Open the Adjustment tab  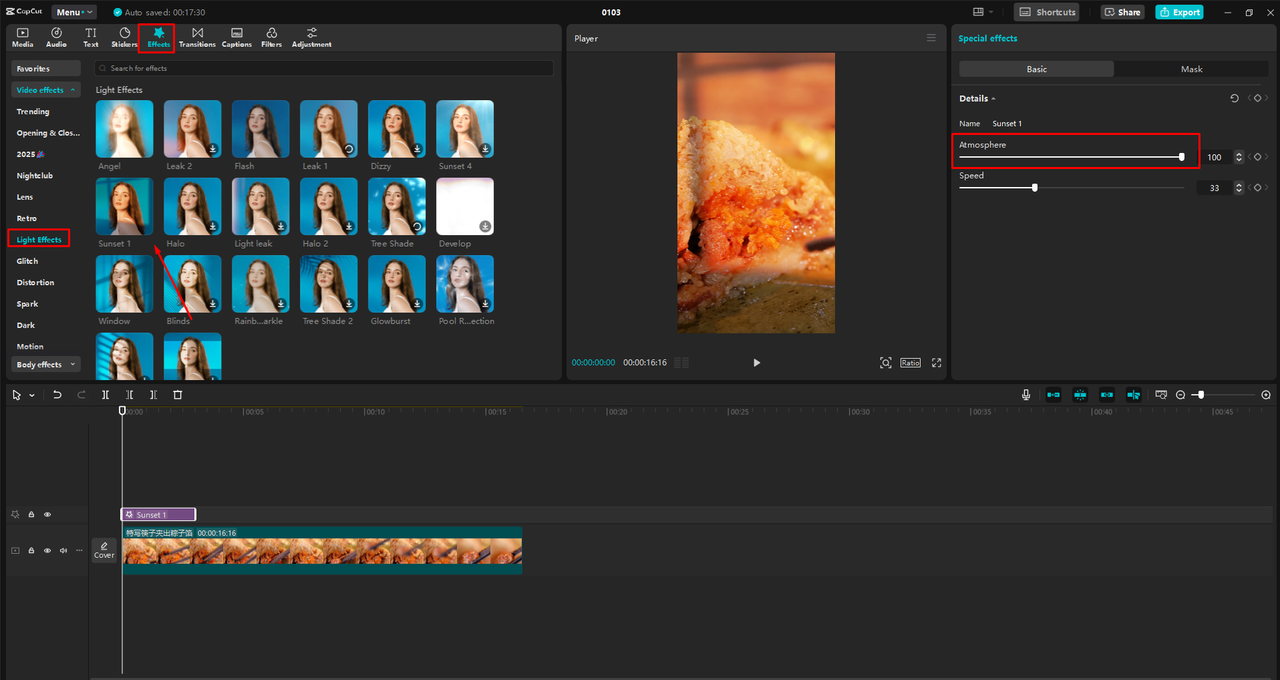(x=312, y=38)
